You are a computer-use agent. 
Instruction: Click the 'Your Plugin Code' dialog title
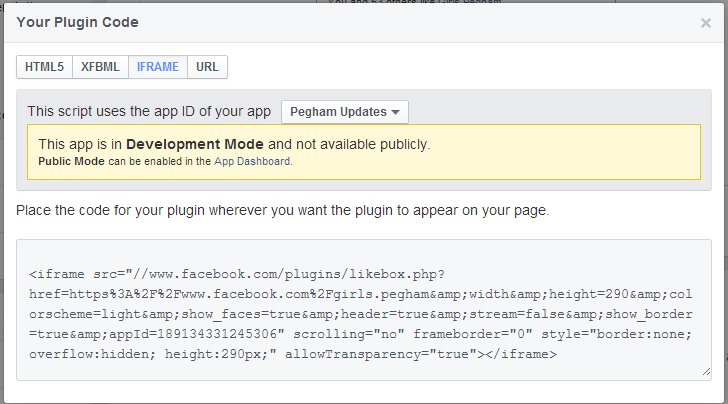(78, 22)
